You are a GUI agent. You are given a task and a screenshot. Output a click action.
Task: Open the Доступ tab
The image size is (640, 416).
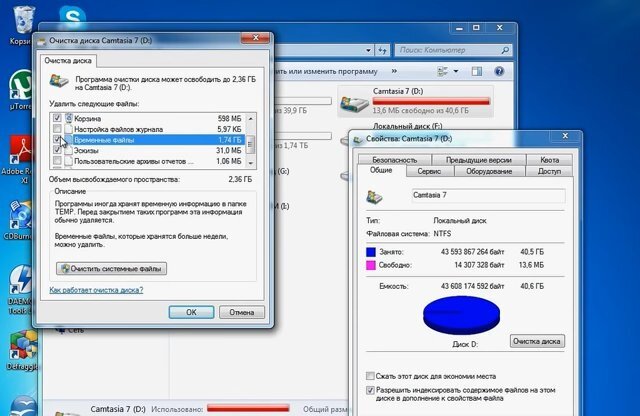(549, 171)
